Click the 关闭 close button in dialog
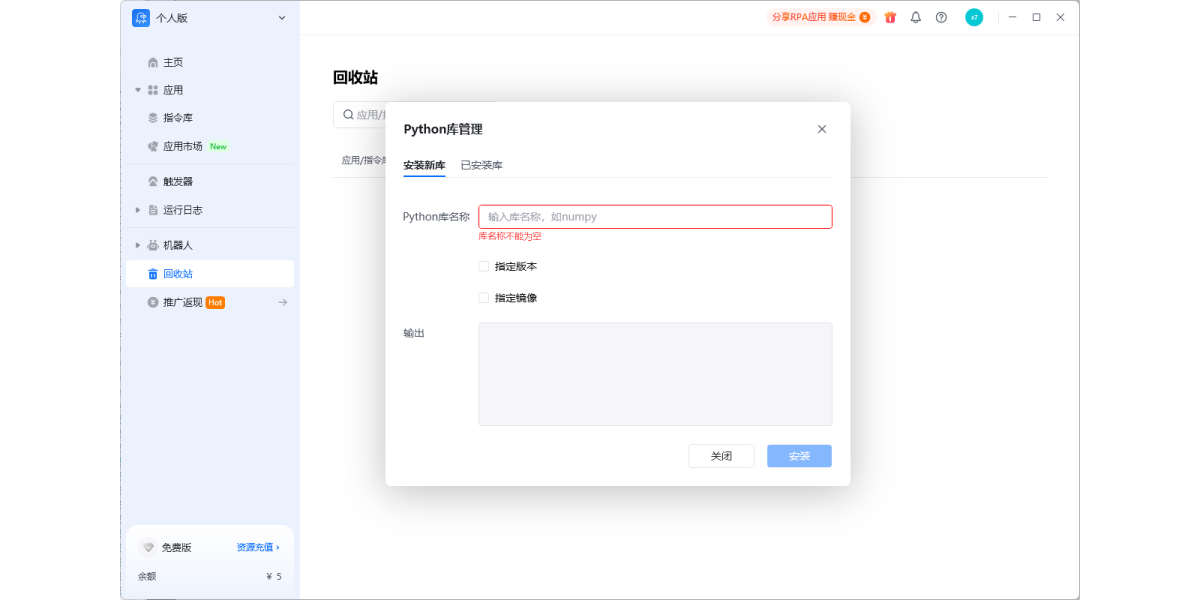The image size is (1200, 600). (721, 455)
